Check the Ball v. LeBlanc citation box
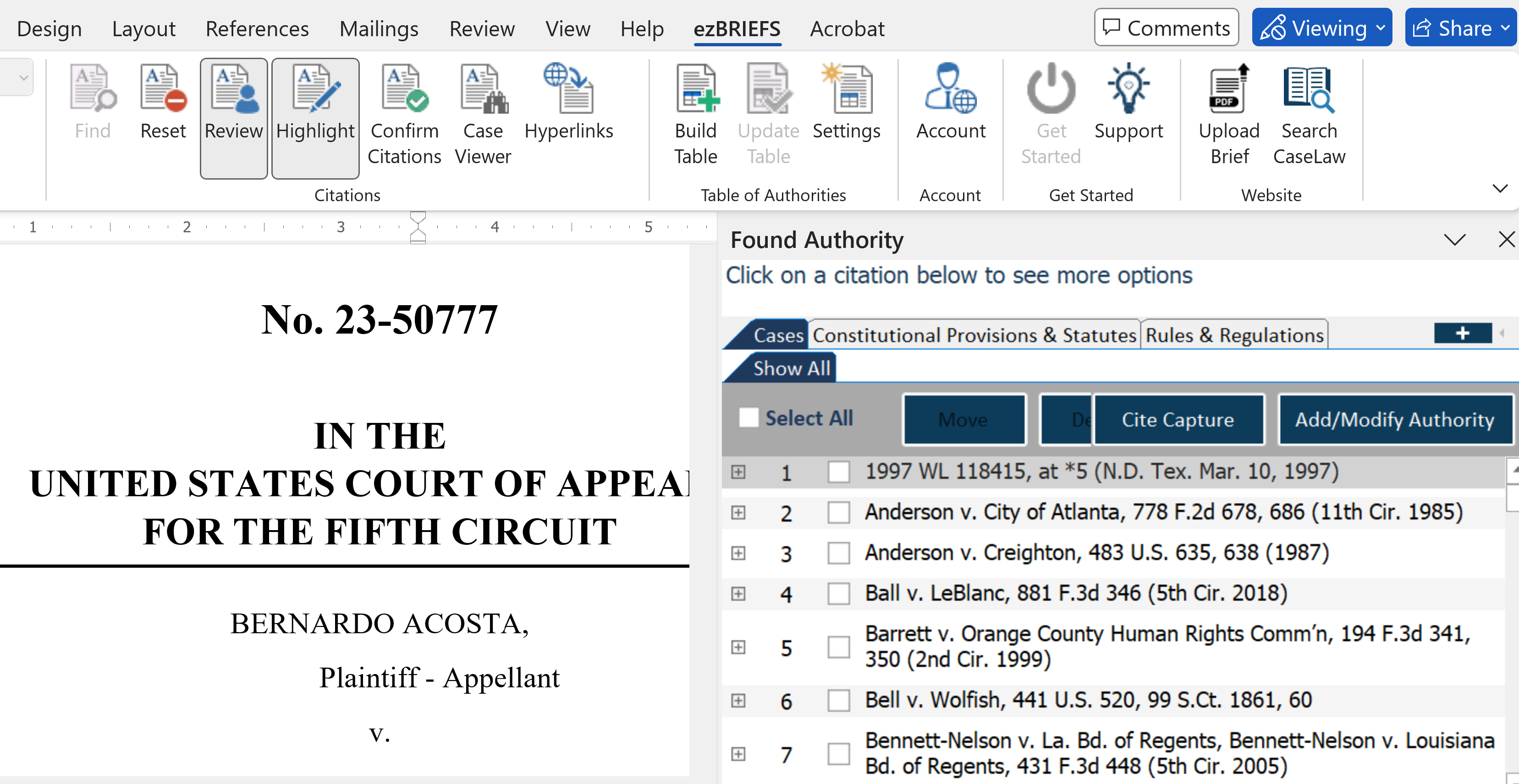 (x=838, y=593)
